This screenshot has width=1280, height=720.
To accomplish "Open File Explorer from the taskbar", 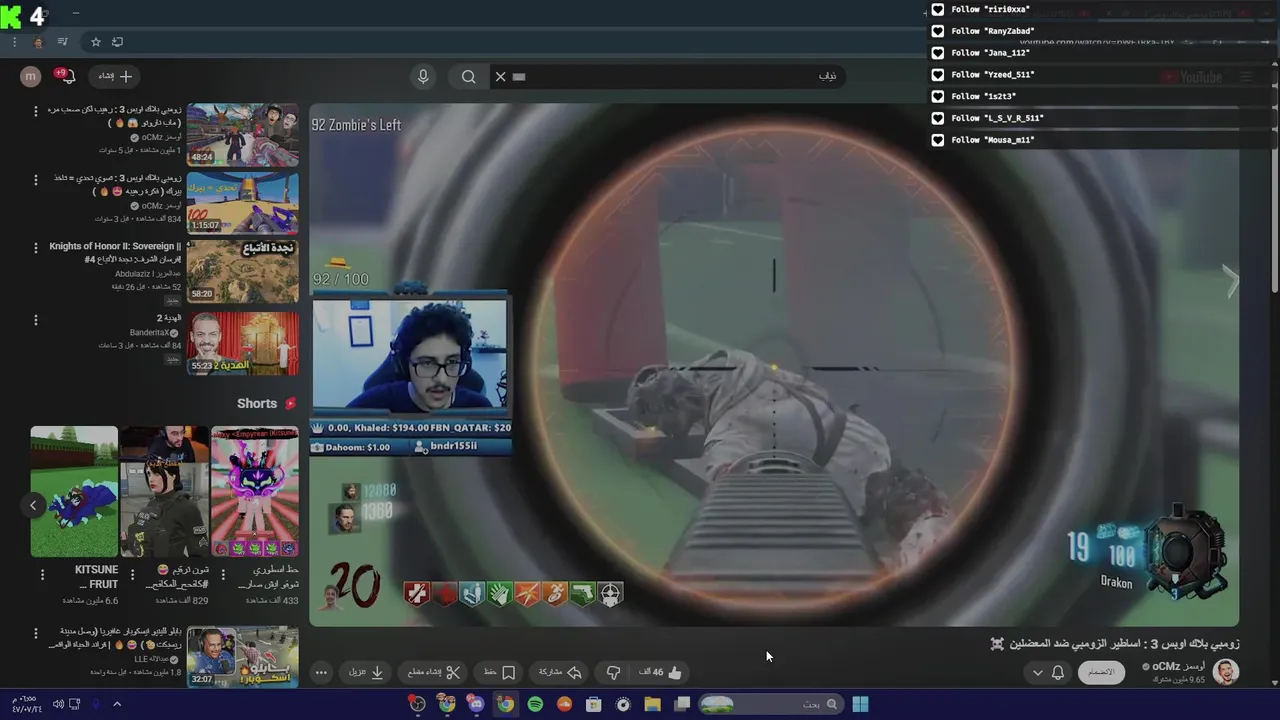I will 652,704.
